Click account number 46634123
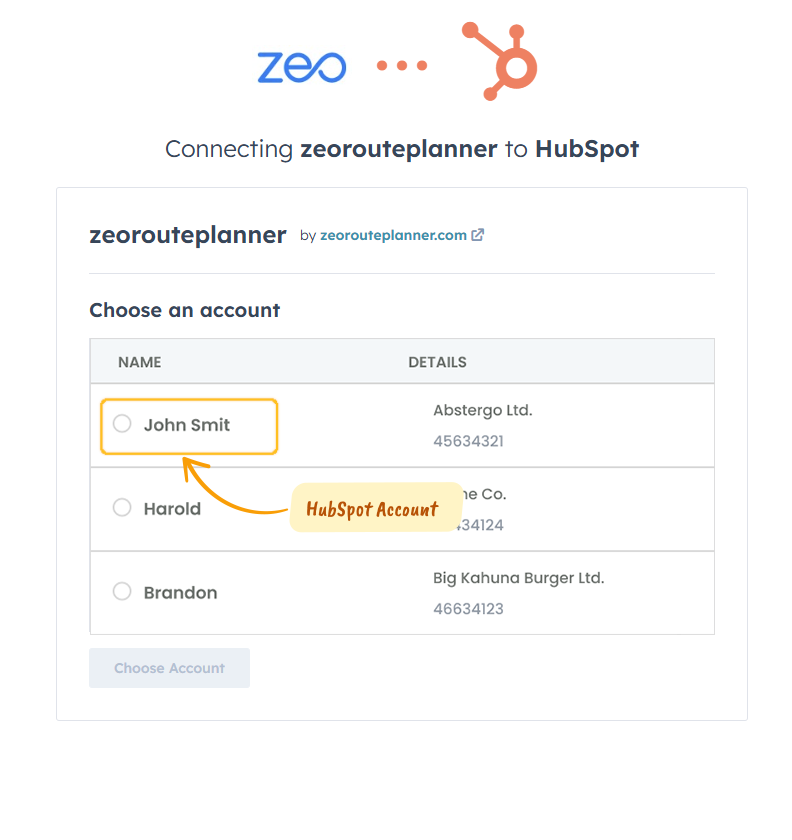Viewport: 792px width, 840px height. (x=468, y=609)
